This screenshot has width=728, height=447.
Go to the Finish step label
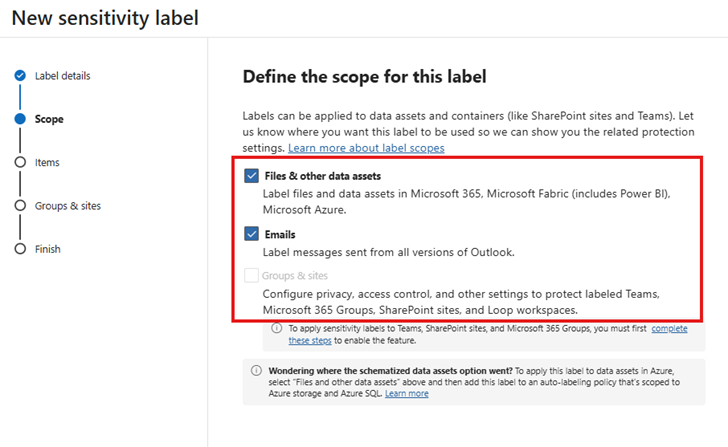pos(48,249)
